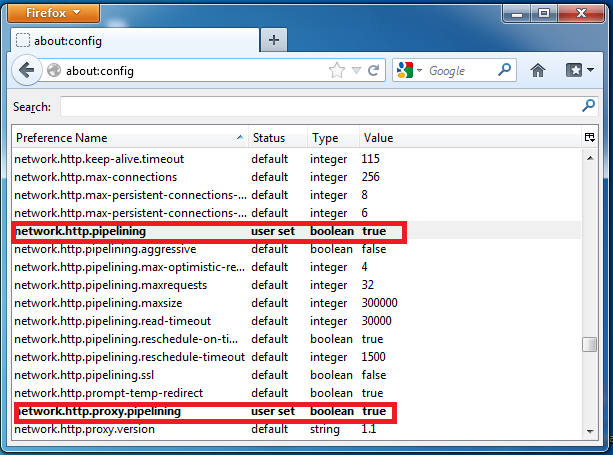Go to the home page icon
The image size is (613, 455).
coord(538,71)
